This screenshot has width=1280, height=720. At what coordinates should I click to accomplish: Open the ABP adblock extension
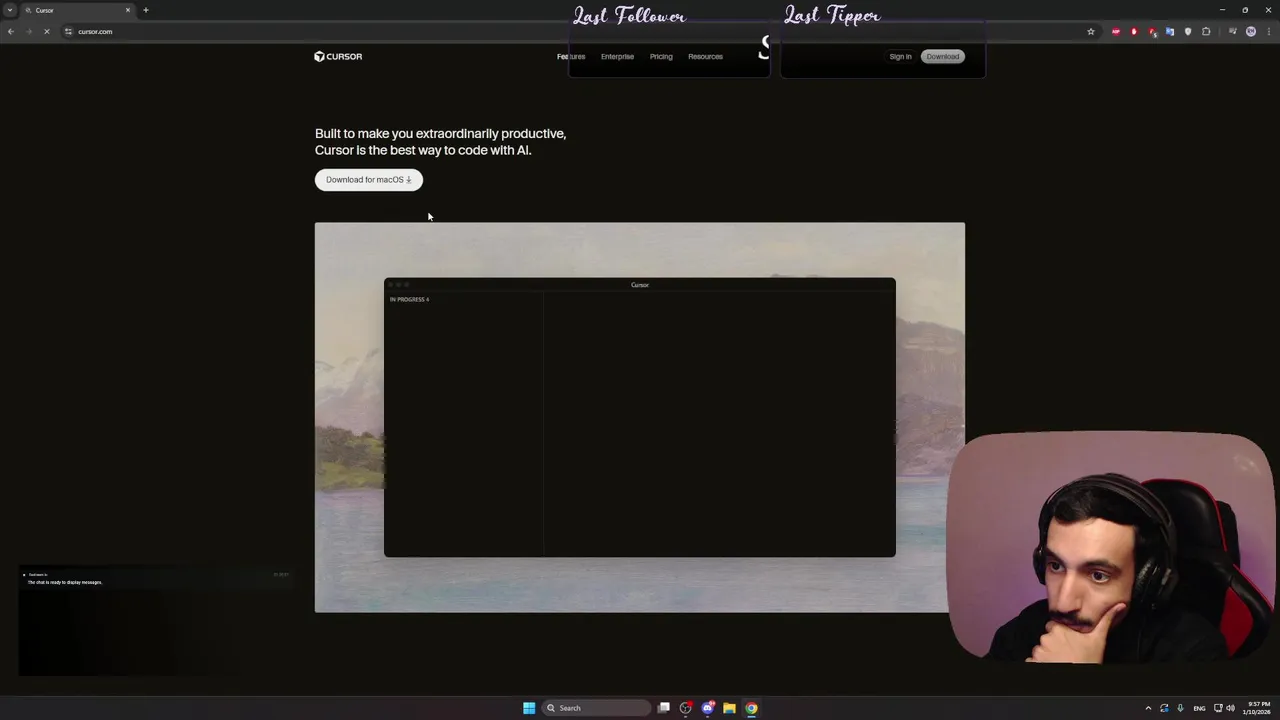(1116, 31)
